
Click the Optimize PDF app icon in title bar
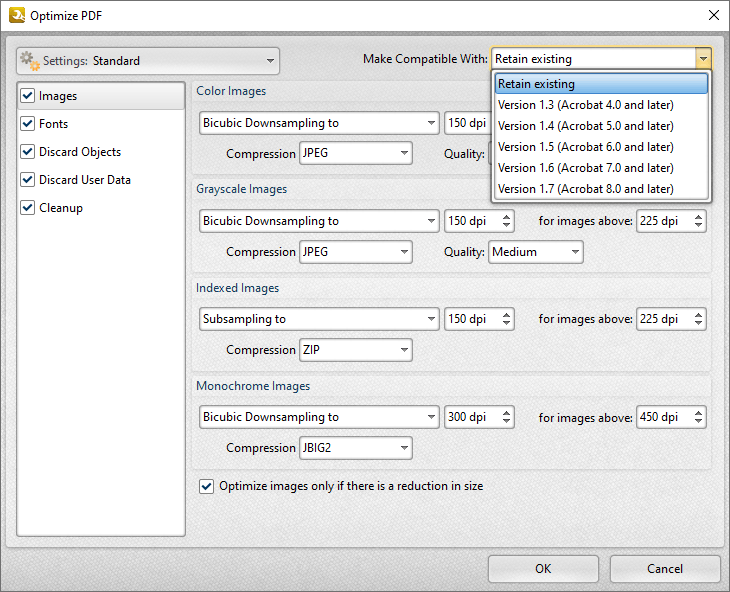click(x=17, y=15)
